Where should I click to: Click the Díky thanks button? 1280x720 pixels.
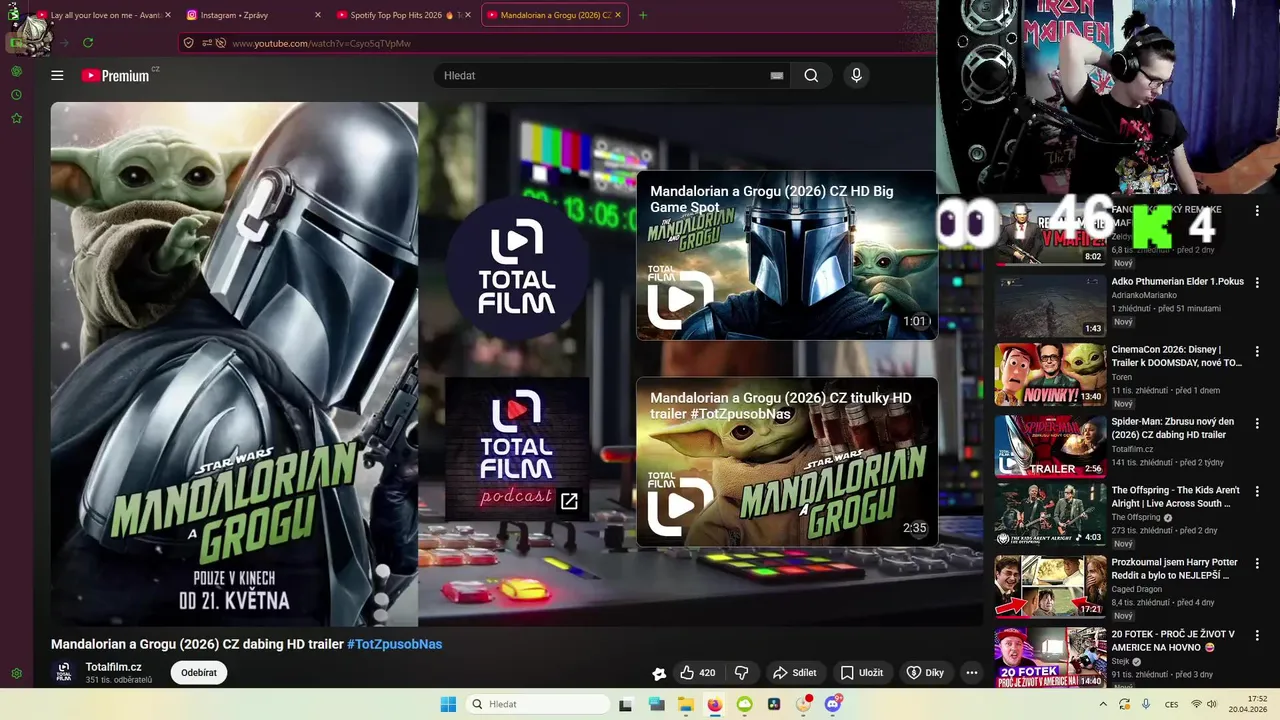[x=925, y=673]
